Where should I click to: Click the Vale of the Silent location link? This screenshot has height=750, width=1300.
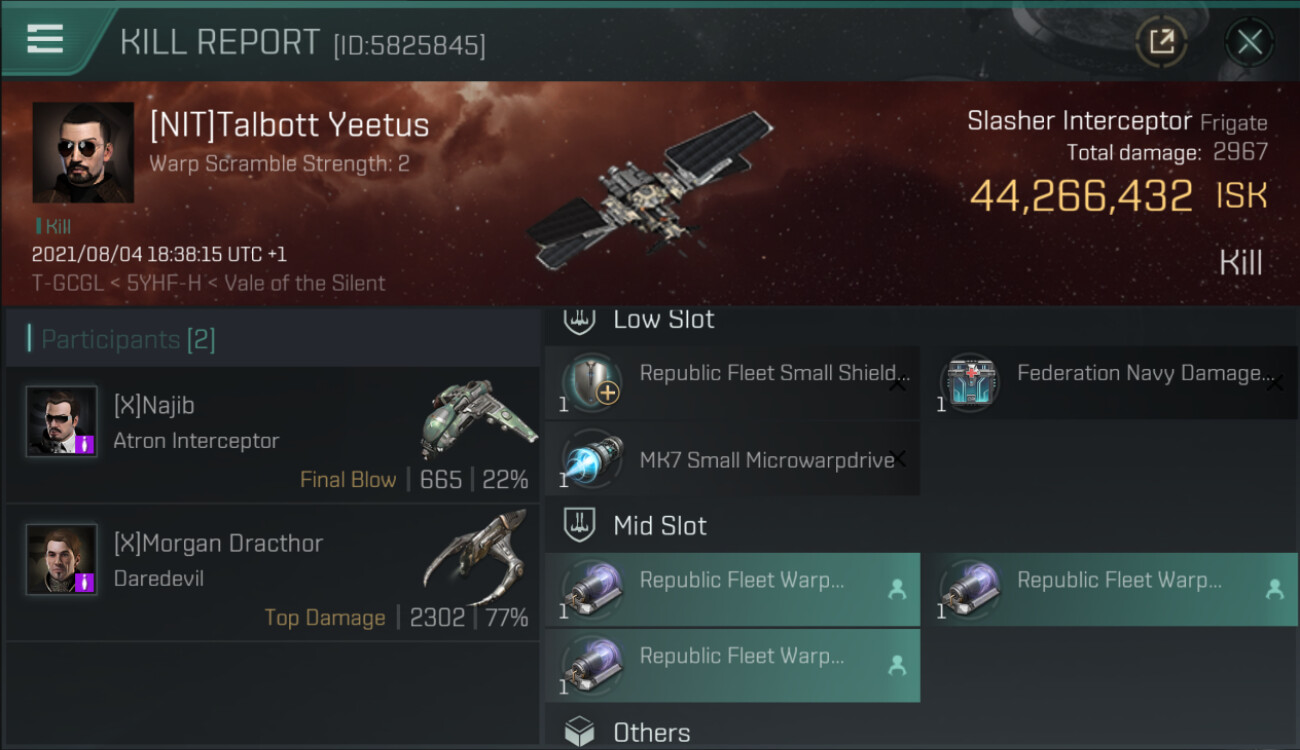tap(304, 283)
